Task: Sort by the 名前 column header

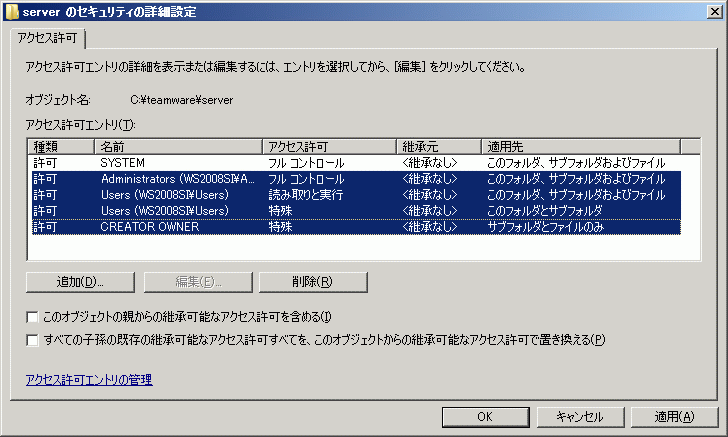Action: (178, 147)
